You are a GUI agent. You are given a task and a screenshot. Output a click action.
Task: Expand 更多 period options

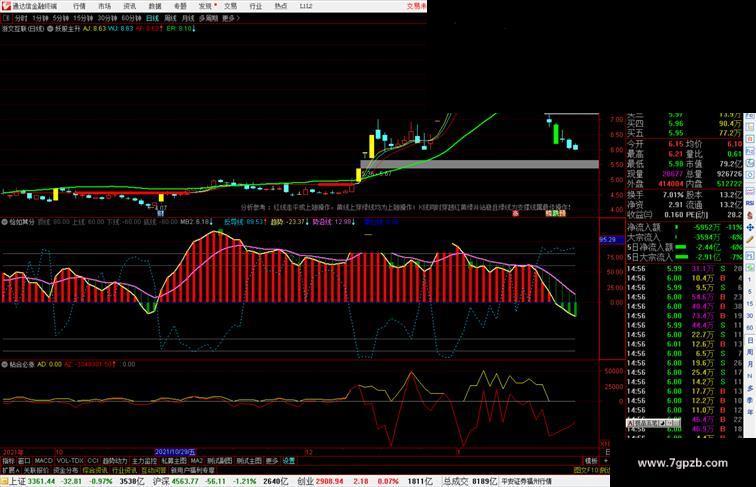(x=230, y=18)
